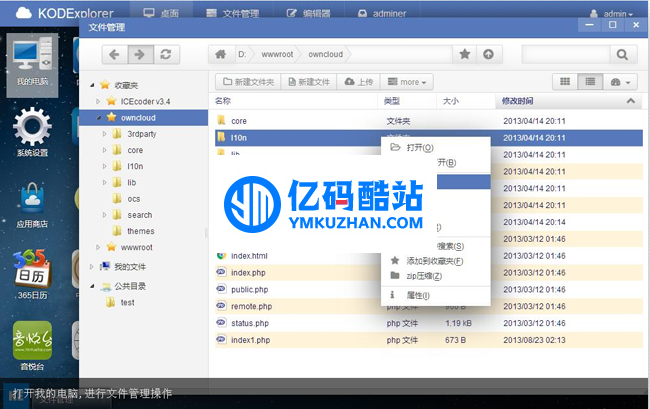Go forward in file manager navigation
The width and height of the screenshot is (650, 409).
click(x=141, y=54)
